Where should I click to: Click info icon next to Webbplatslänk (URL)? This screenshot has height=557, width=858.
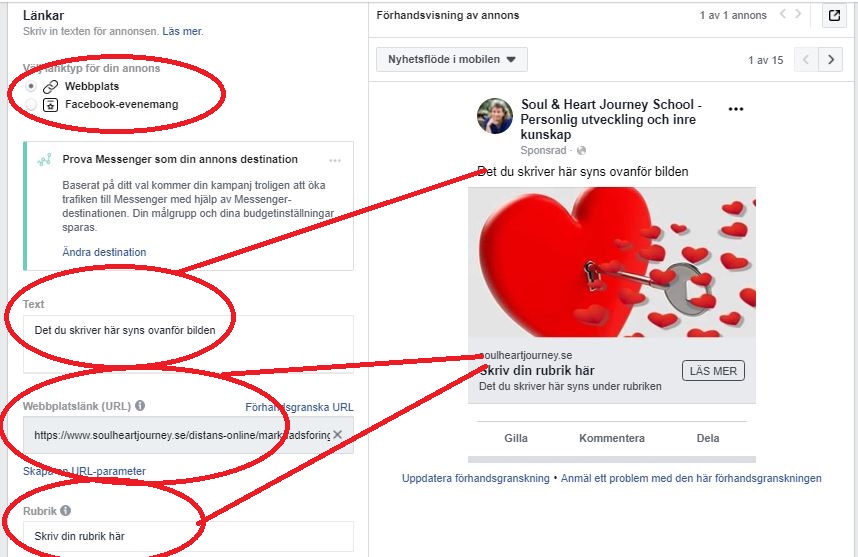coord(140,405)
